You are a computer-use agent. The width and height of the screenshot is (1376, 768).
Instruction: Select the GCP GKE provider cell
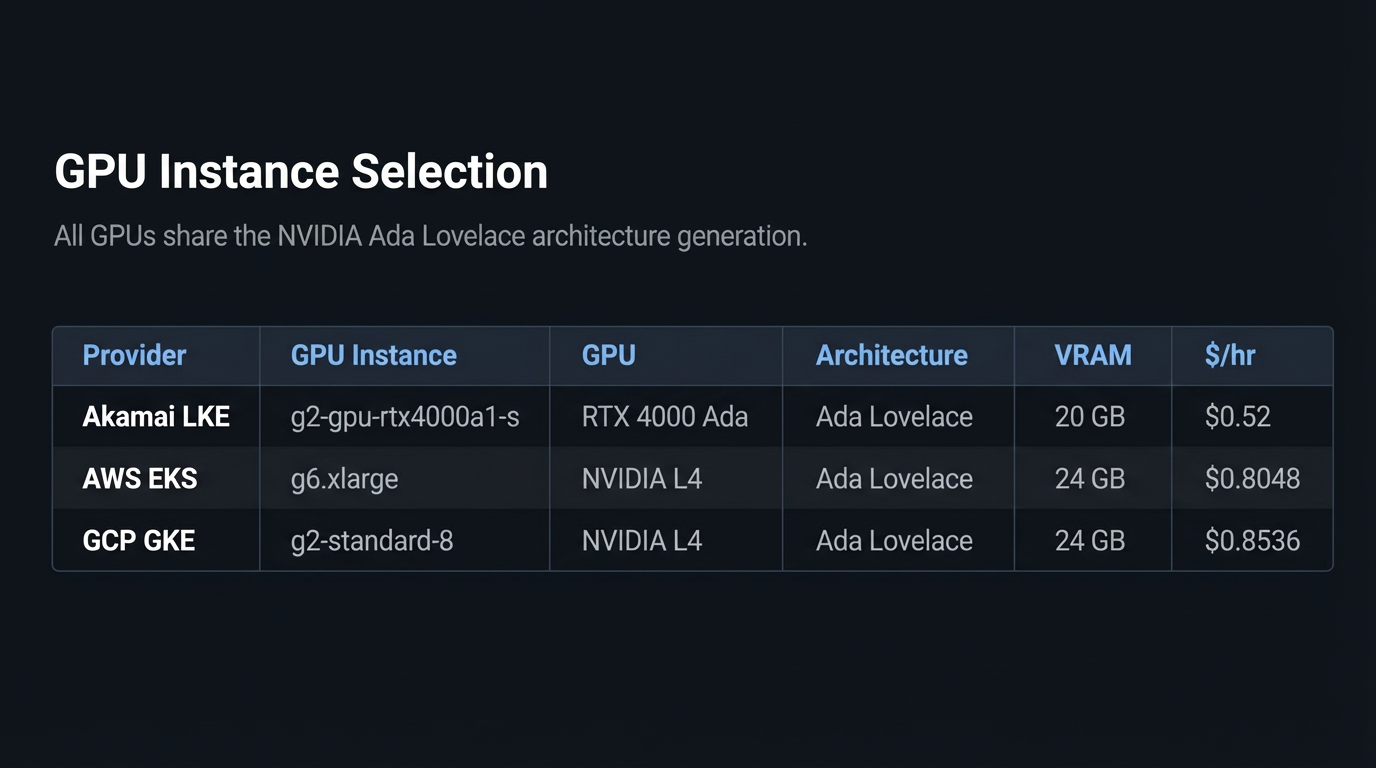(139, 540)
